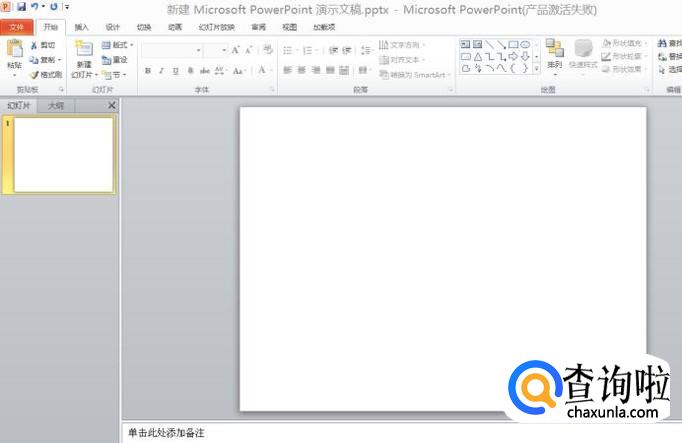Open Shape Effects (形状效果) button
682x443 pixels.
[x=625, y=69]
